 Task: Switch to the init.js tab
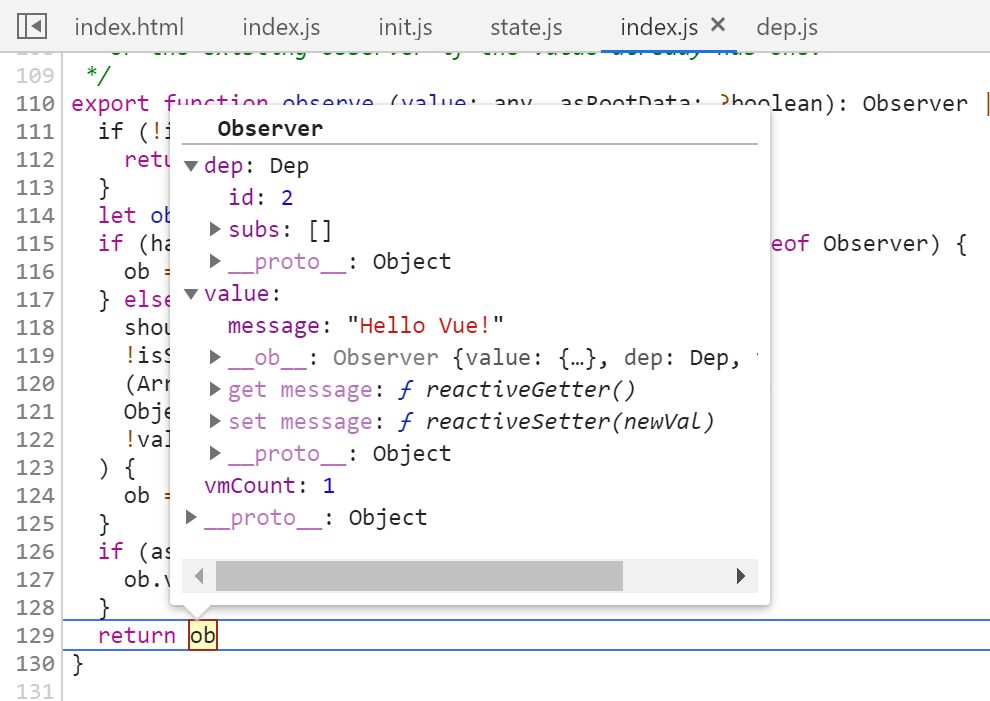tap(405, 27)
